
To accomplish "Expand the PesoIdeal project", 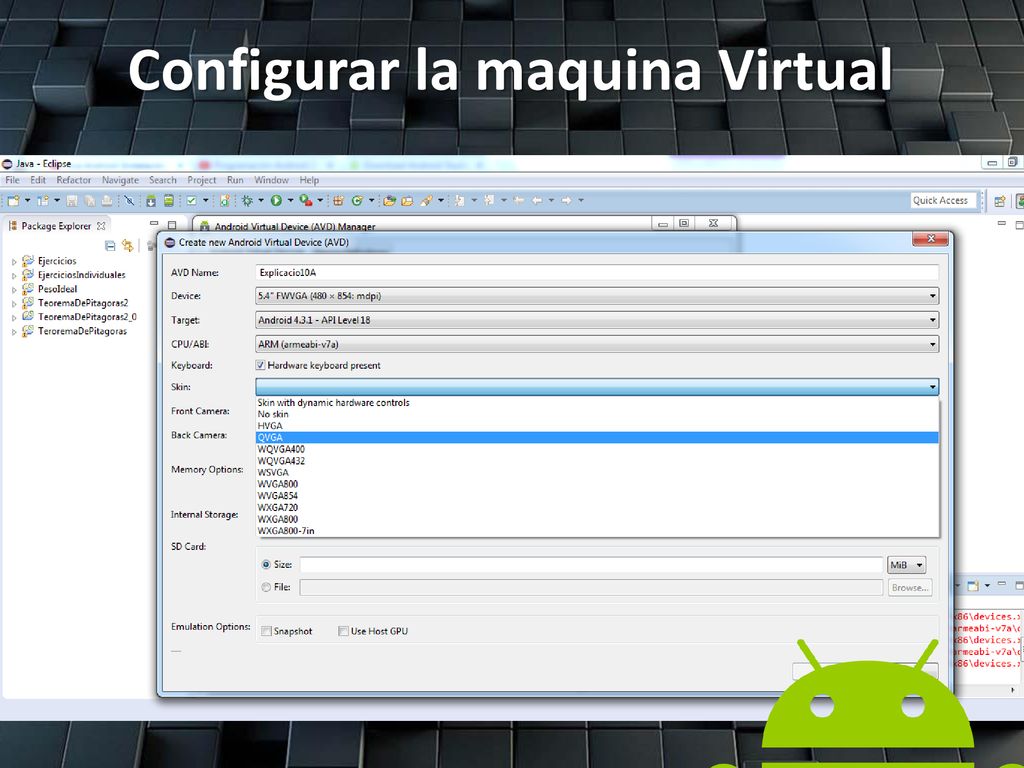I will point(14,289).
